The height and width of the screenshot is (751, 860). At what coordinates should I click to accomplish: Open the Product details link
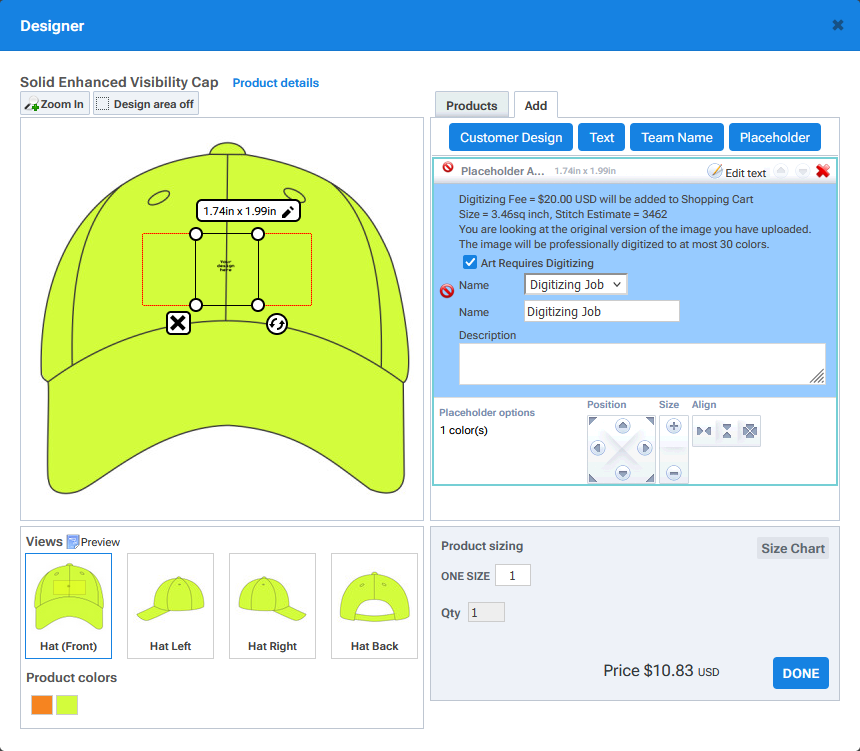[276, 83]
